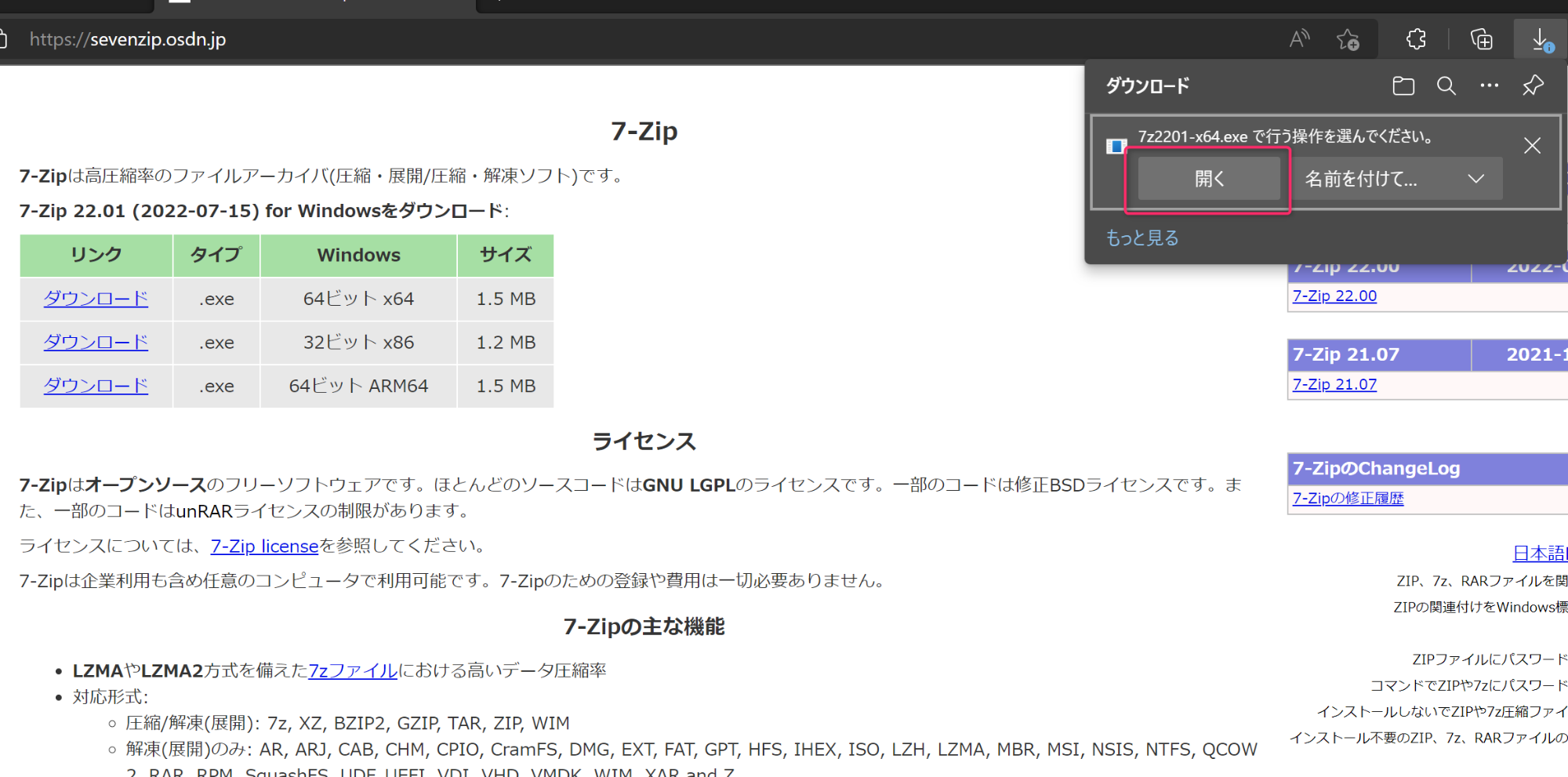Pin the Downloads panel
Viewport: 1568px width, 777px height.
pos(1533,86)
